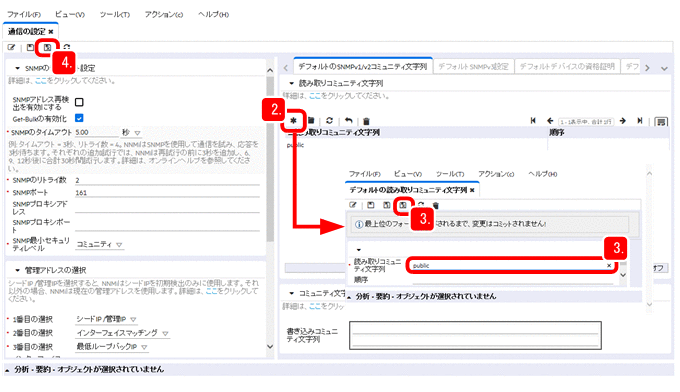
Task: Click scroll-up arrow of left panel scrollbar
Action: coord(270,70)
